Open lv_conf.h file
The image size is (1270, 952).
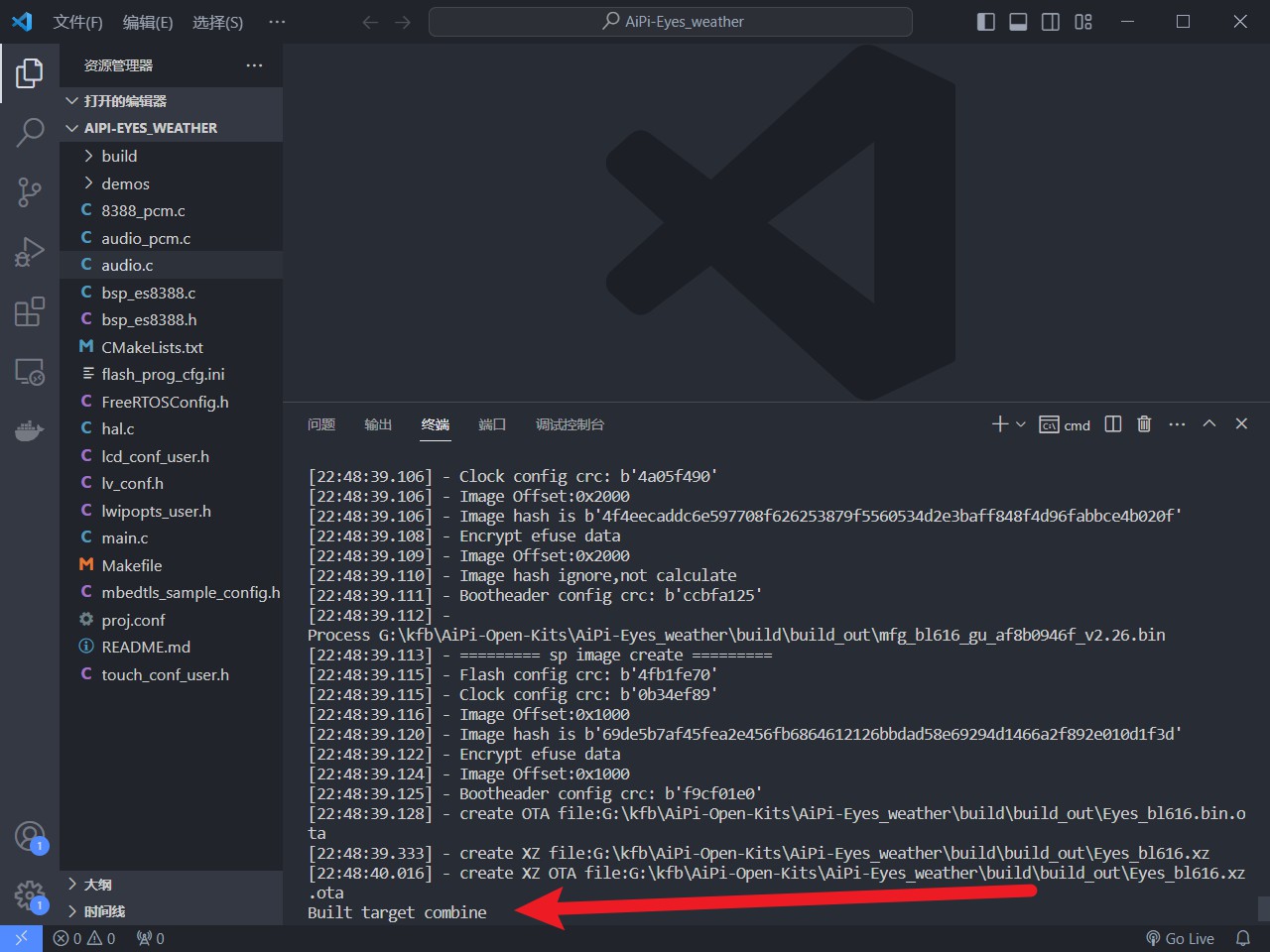coord(171,483)
